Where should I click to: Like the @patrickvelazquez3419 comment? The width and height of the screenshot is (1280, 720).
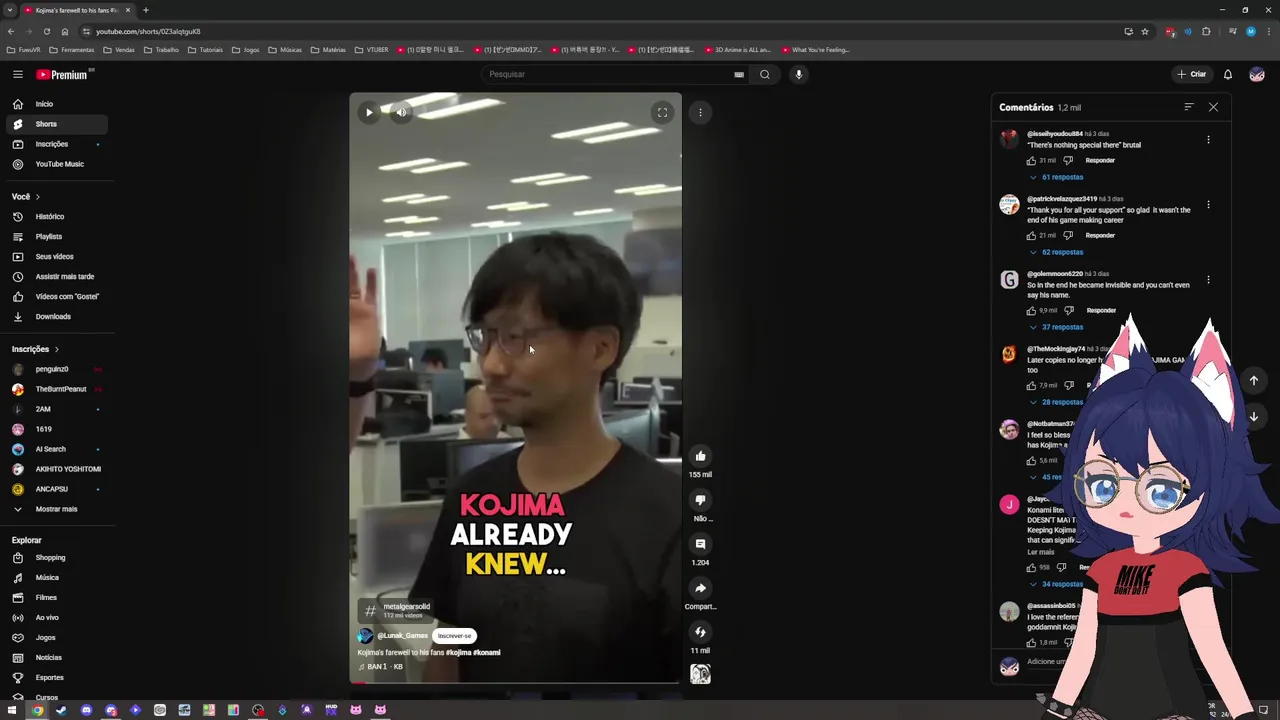1031,235
